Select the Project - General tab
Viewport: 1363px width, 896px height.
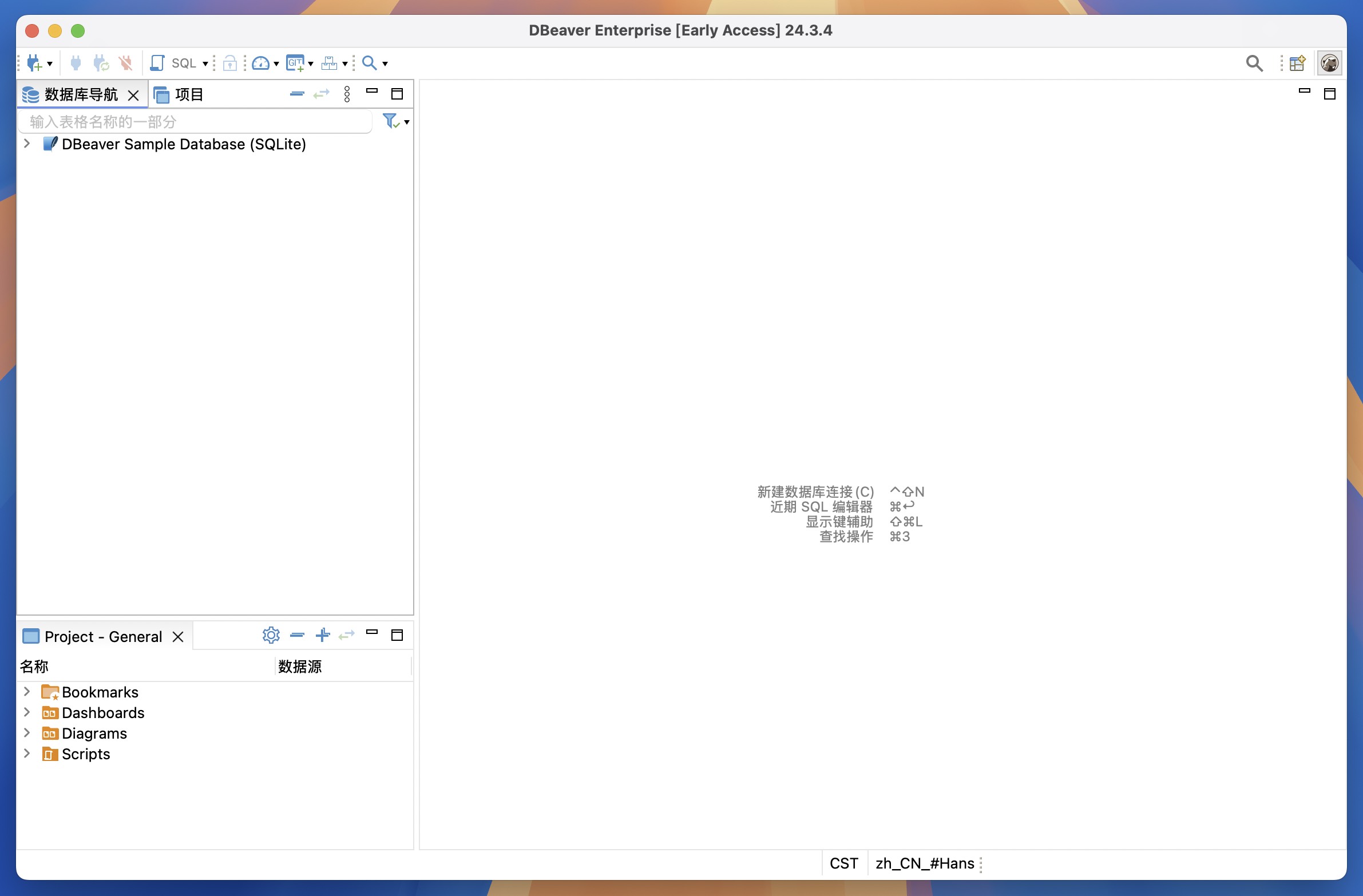[x=103, y=637]
